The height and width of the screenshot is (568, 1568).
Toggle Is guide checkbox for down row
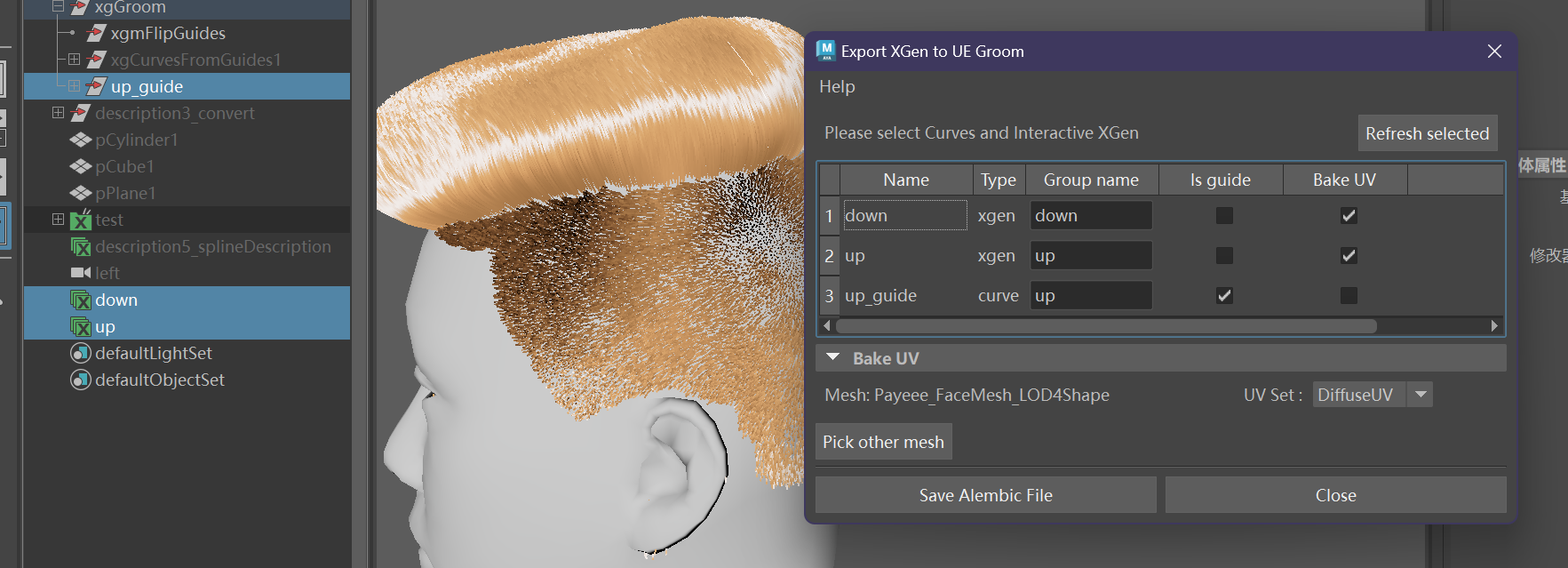pos(1224,215)
